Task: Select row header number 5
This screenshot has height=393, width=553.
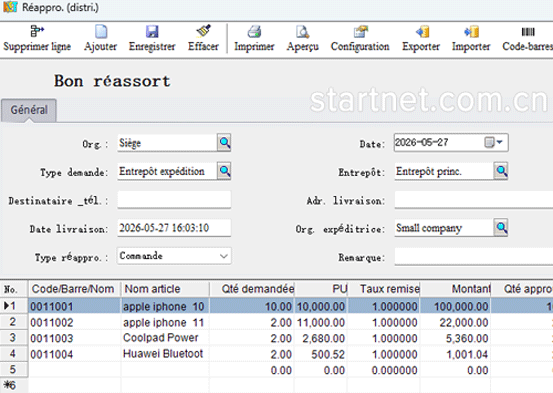Action: [x=14, y=369]
